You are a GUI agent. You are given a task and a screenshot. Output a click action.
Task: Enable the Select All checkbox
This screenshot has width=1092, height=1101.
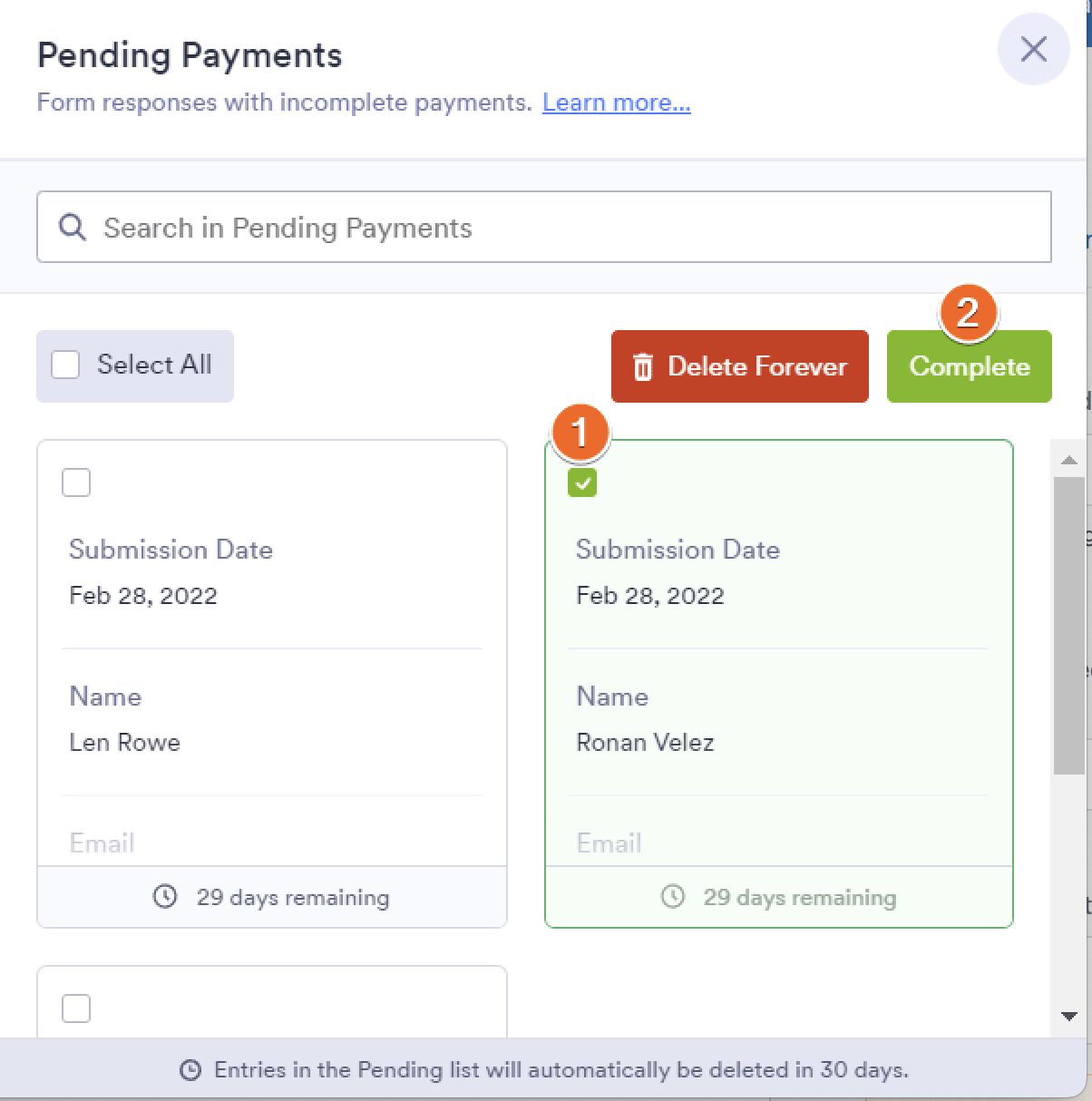coord(64,363)
